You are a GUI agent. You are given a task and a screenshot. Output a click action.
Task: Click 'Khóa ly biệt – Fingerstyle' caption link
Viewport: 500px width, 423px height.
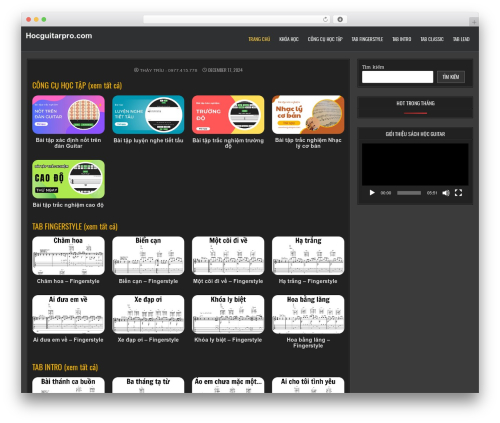click(x=228, y=340)
